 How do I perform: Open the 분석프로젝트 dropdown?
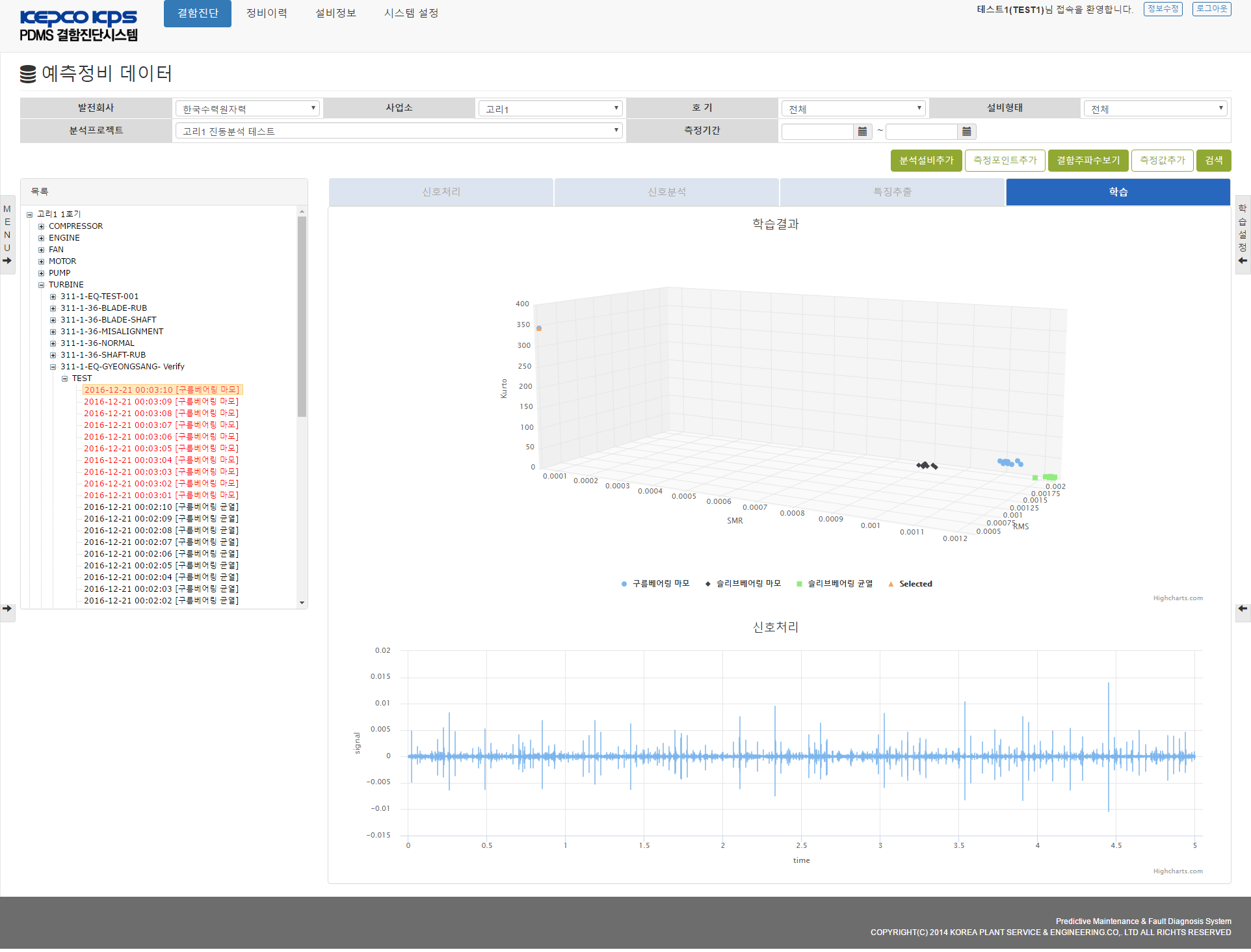tap(399, 131)
